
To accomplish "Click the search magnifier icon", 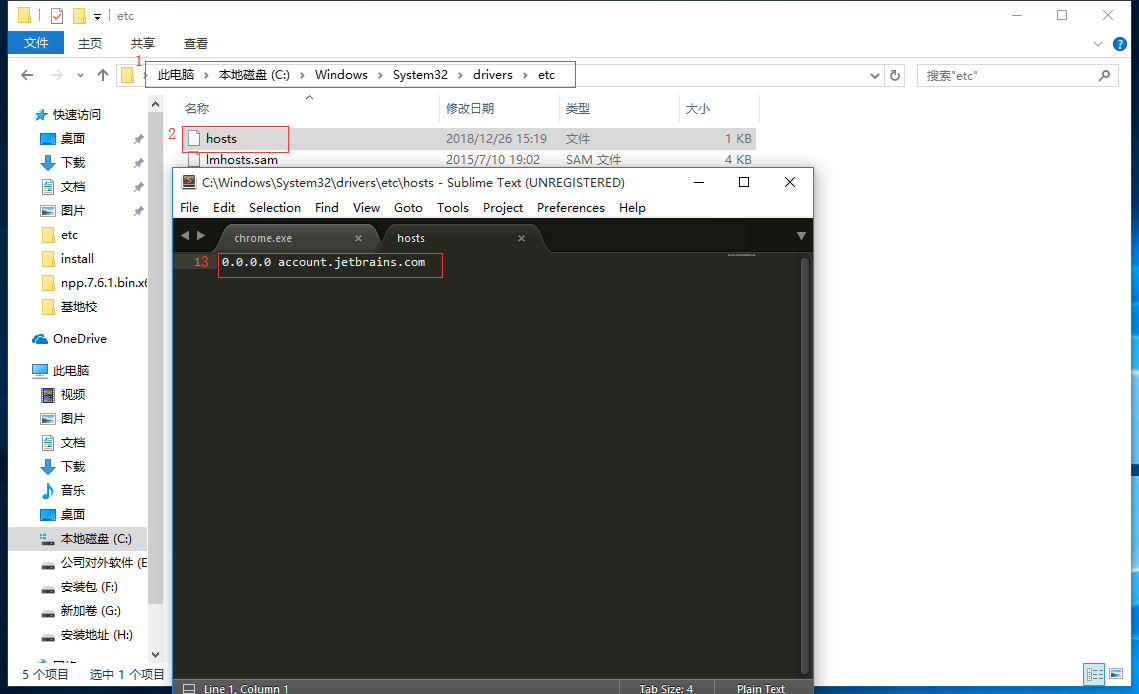I will (x=1104, y=75).
